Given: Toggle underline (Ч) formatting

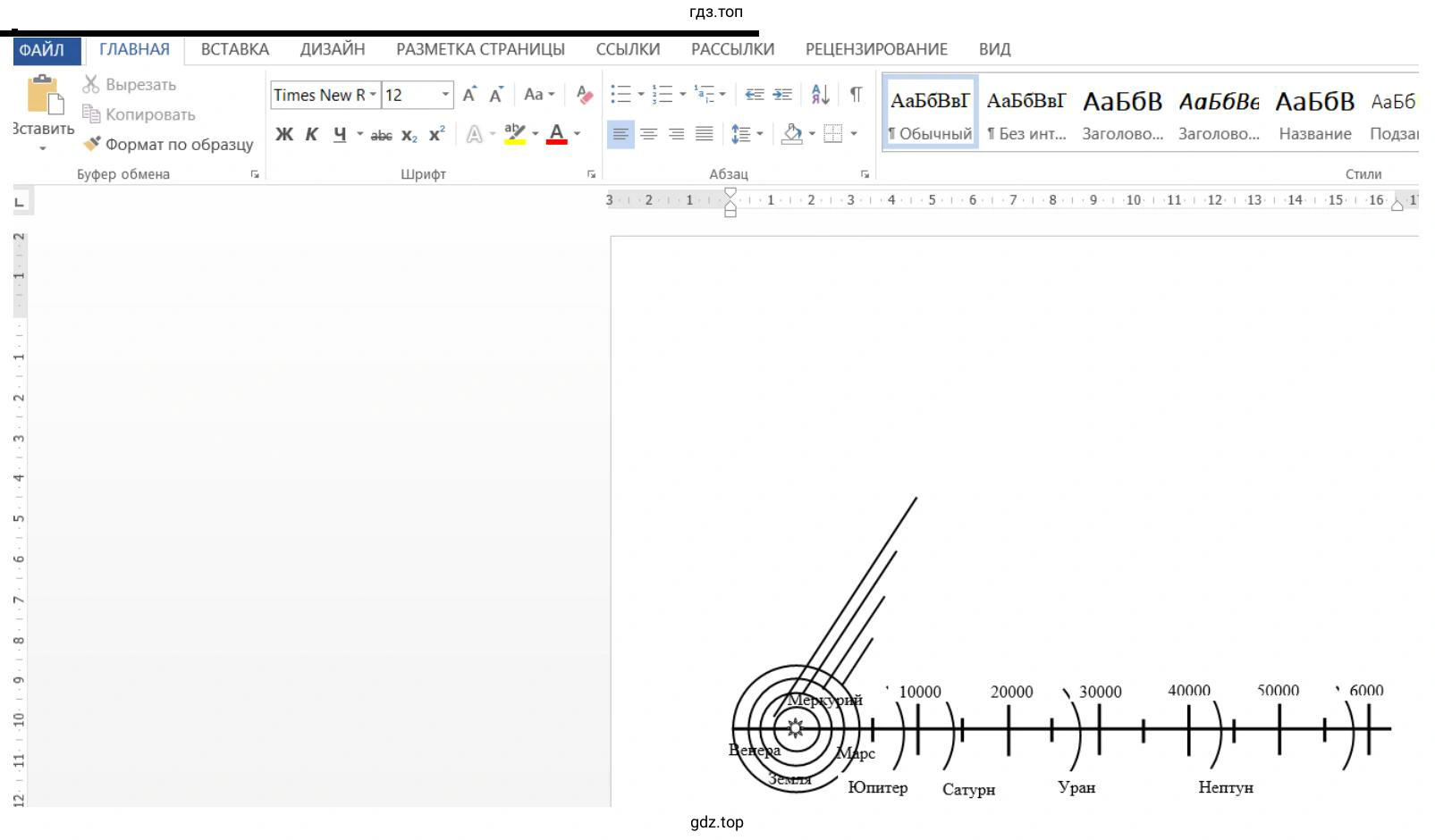Looking at the screenshot, I should [340, 135].
